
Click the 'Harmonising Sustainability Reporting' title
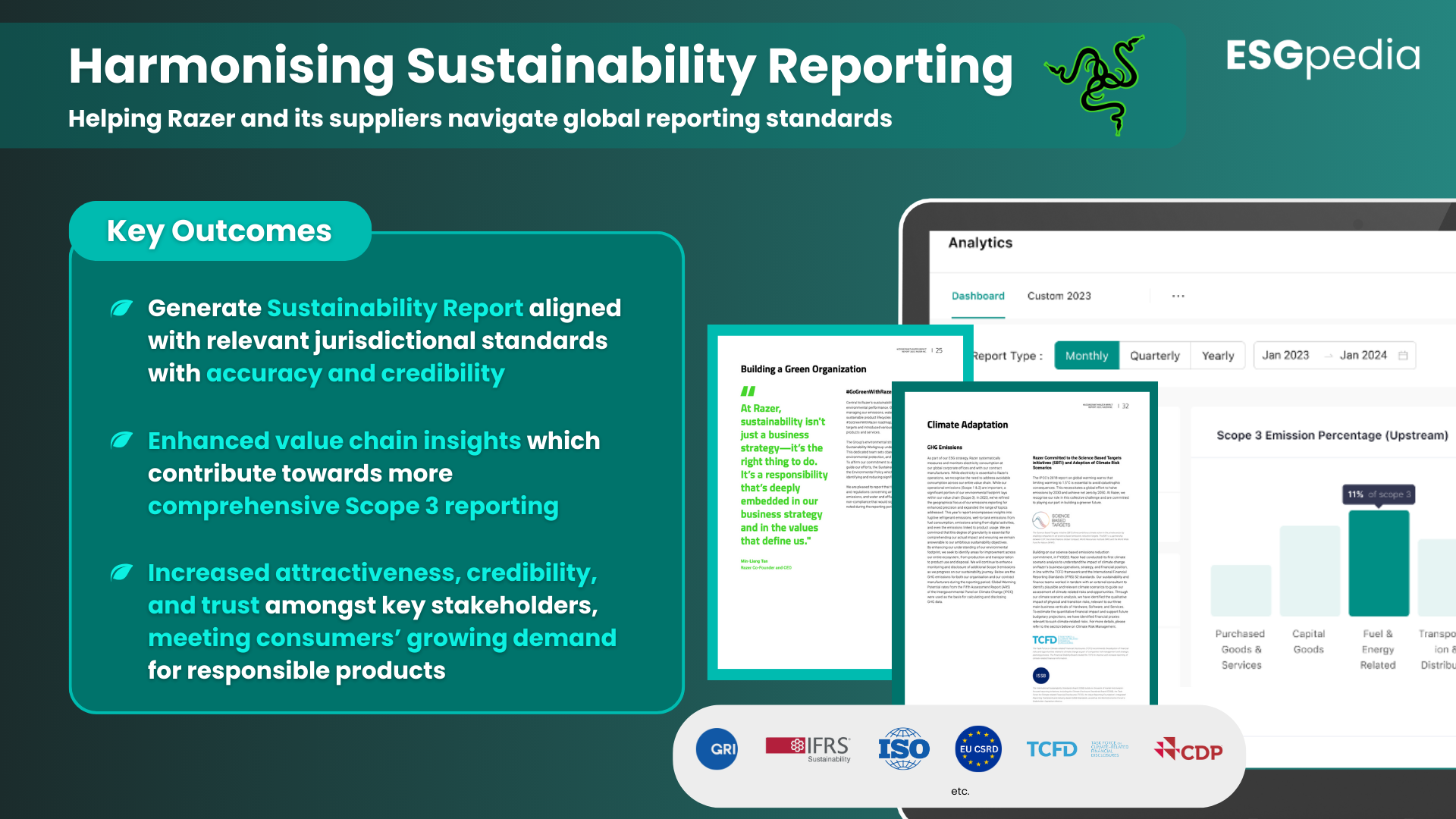pos(541,67)
